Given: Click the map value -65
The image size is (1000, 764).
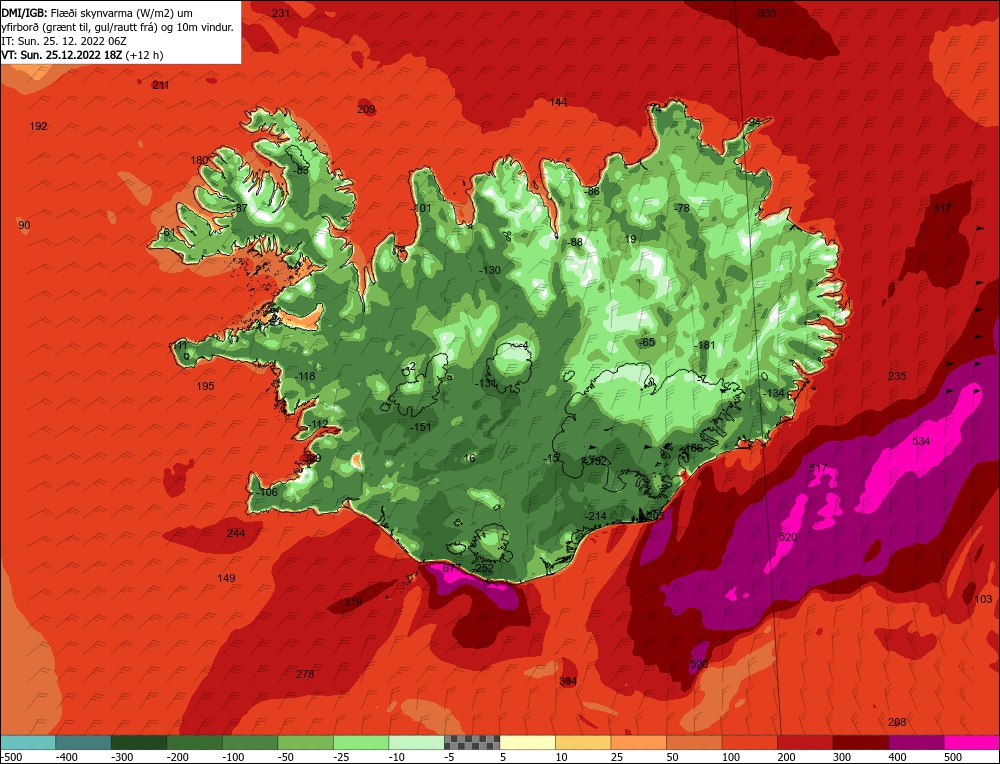Looking at the screenshot, I should pyautogui.click(x=647, y=342).
